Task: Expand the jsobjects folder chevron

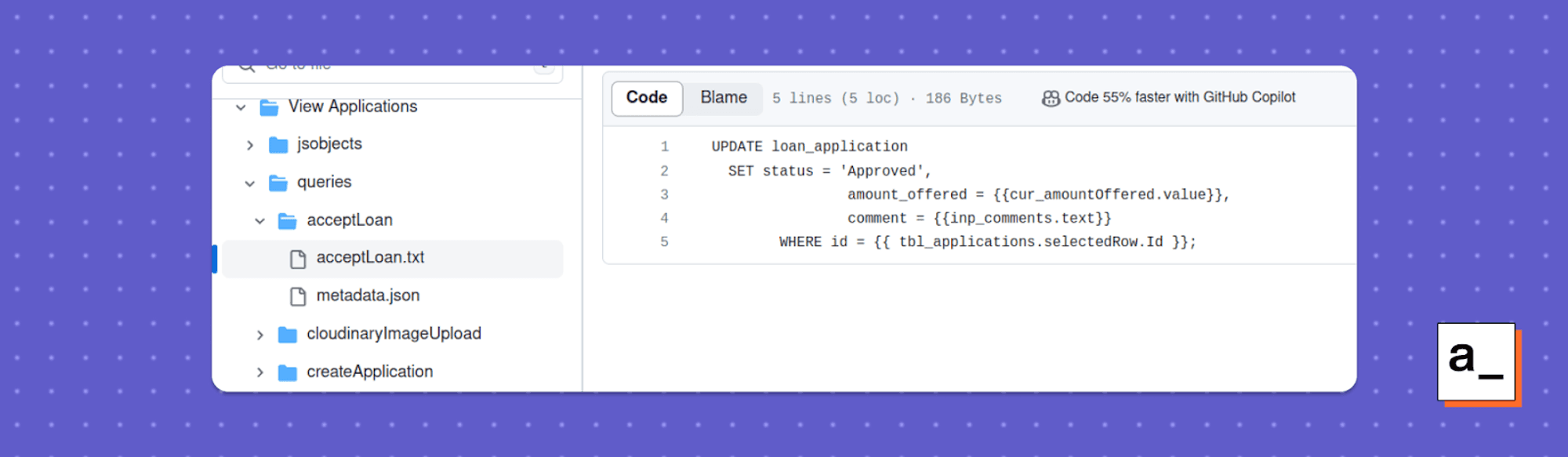Action: pos(250,145)
